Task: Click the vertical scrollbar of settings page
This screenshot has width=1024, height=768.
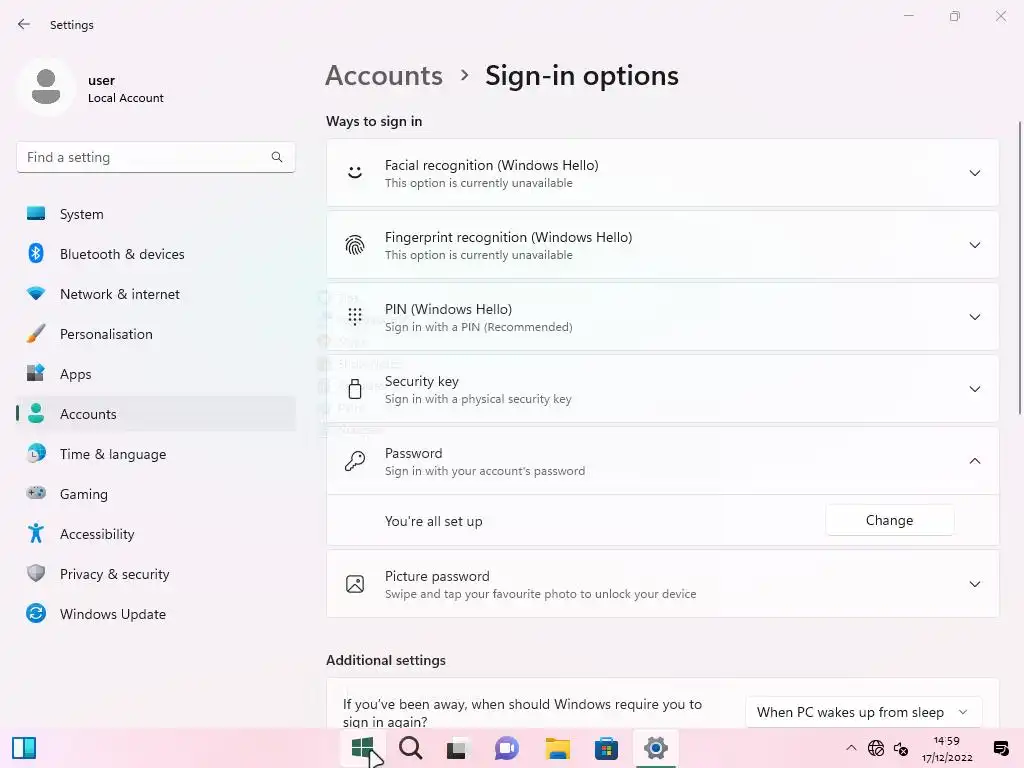Action: click(1019, 268)
